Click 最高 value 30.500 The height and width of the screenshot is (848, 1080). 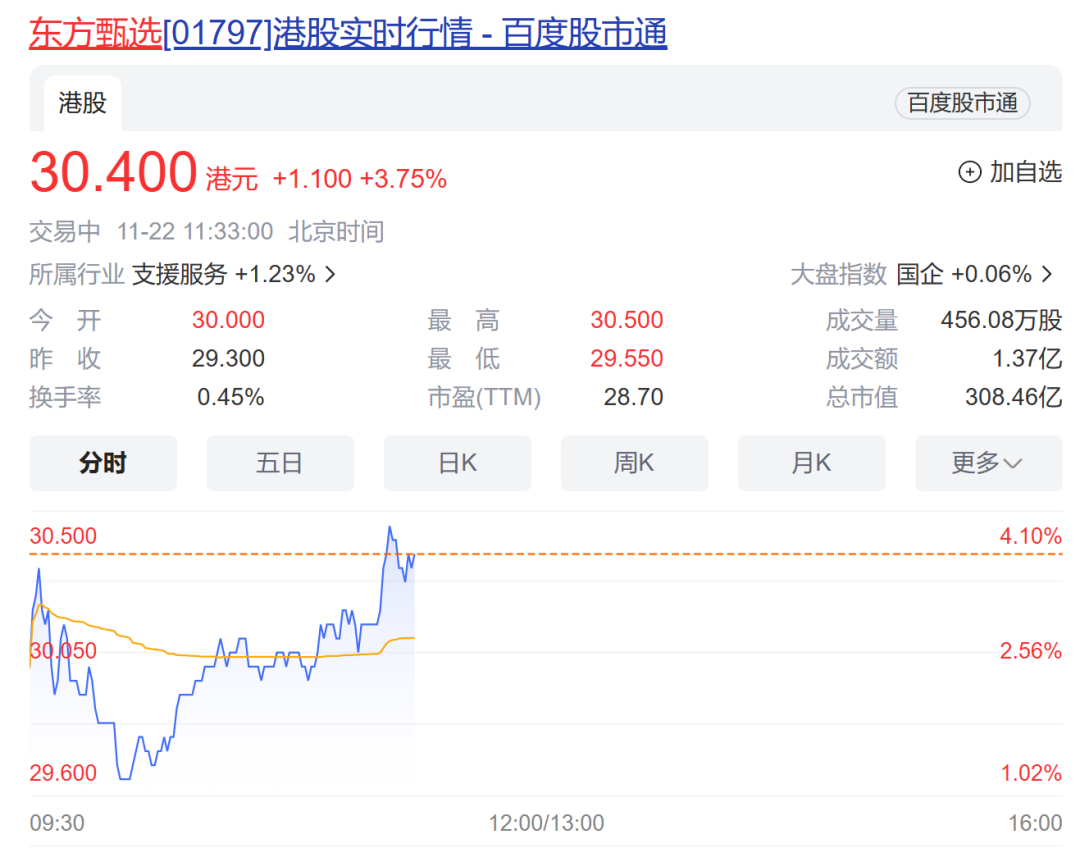point(627,320)
